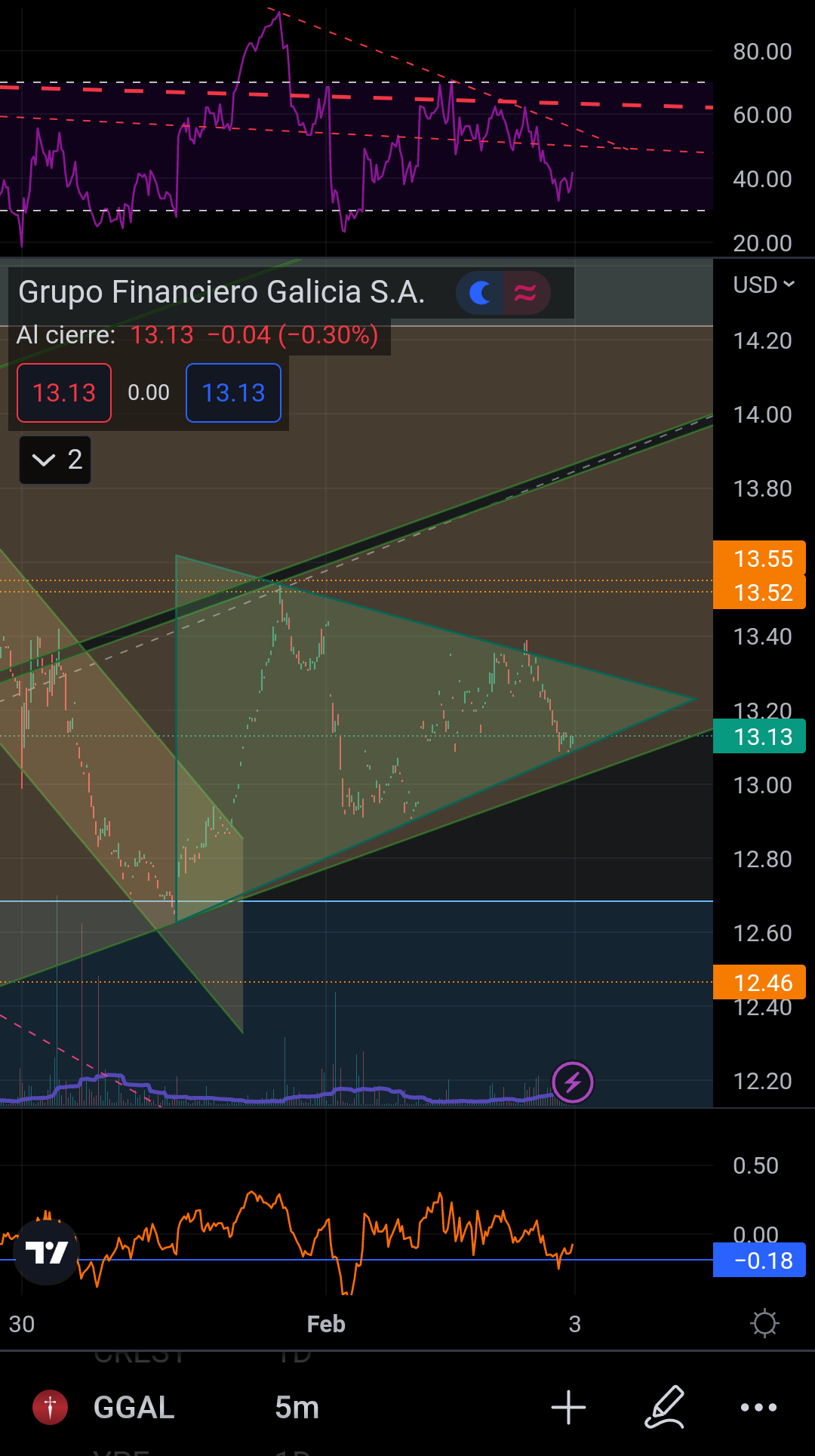Screen dimensions: 815x1456
Task: Tap the blue -0.18 indicator value label
Action: pyautogui.click(x=759, y=1261)
